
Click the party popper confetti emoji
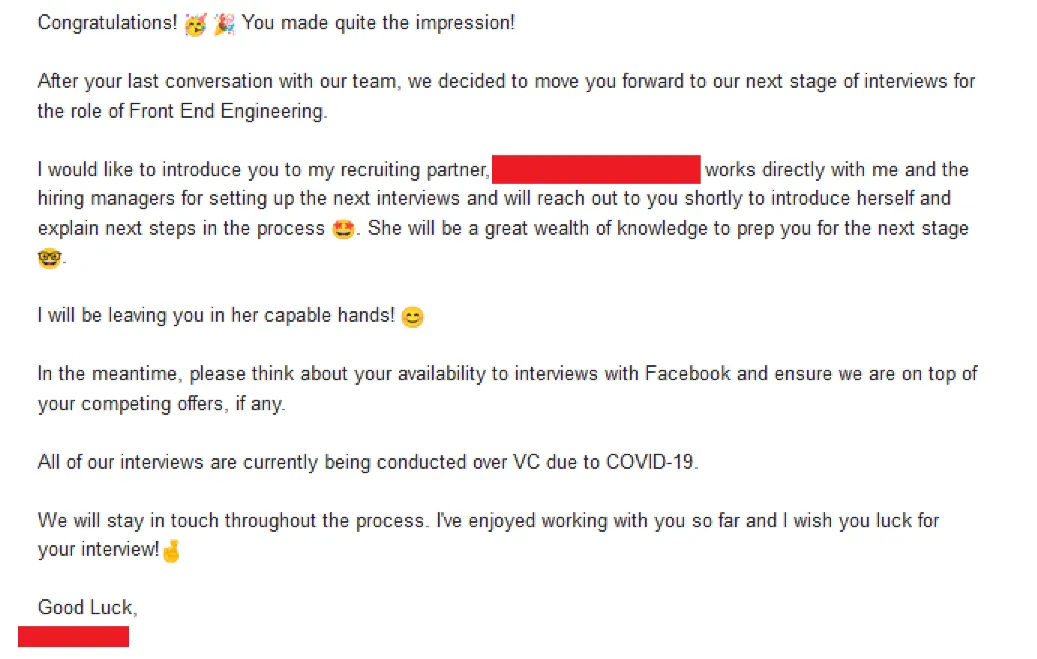224,24
